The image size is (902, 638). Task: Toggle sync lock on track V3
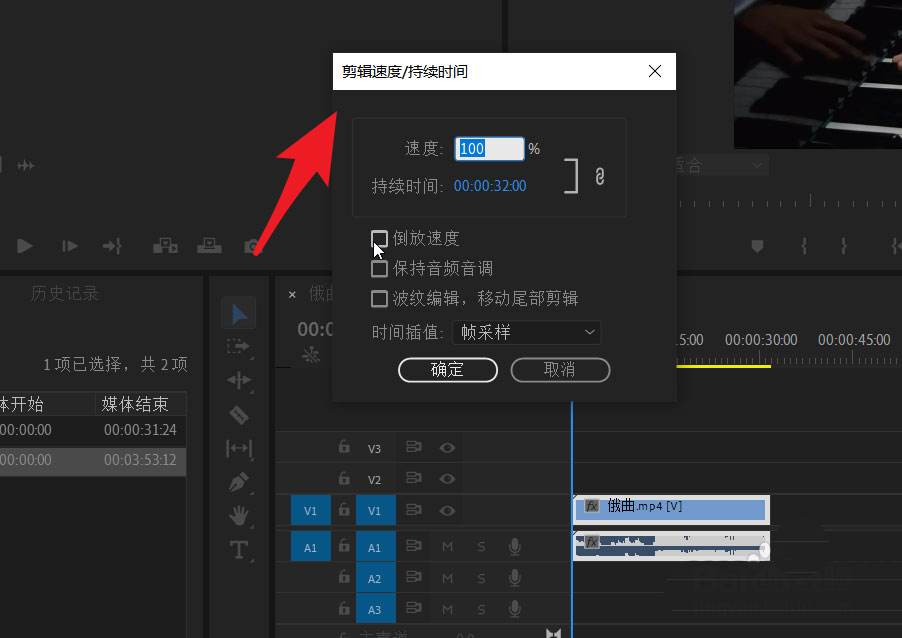tap(414, 447)
